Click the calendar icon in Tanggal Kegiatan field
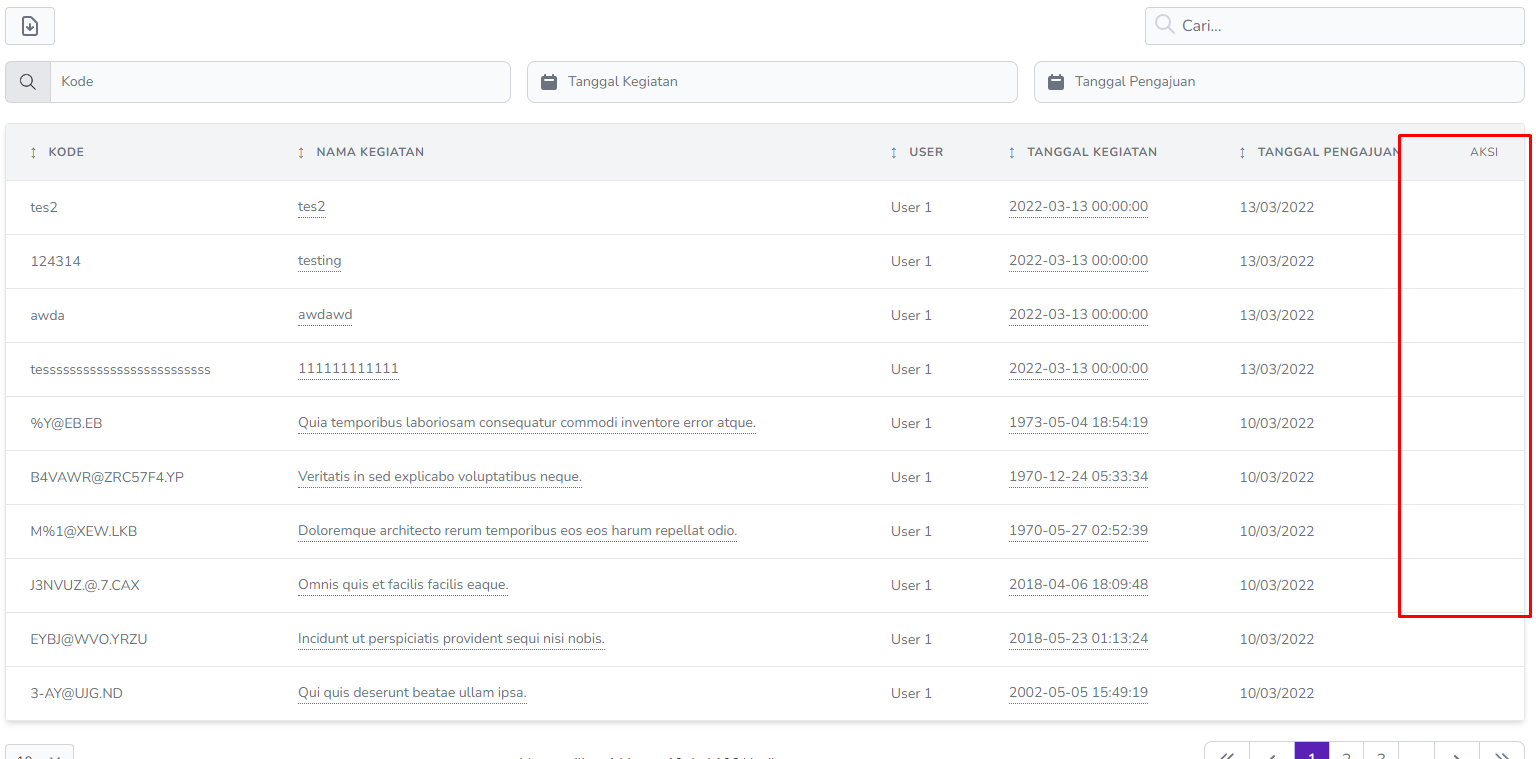Viewport: 1536px width, 759px height. (x=549, y=81)
